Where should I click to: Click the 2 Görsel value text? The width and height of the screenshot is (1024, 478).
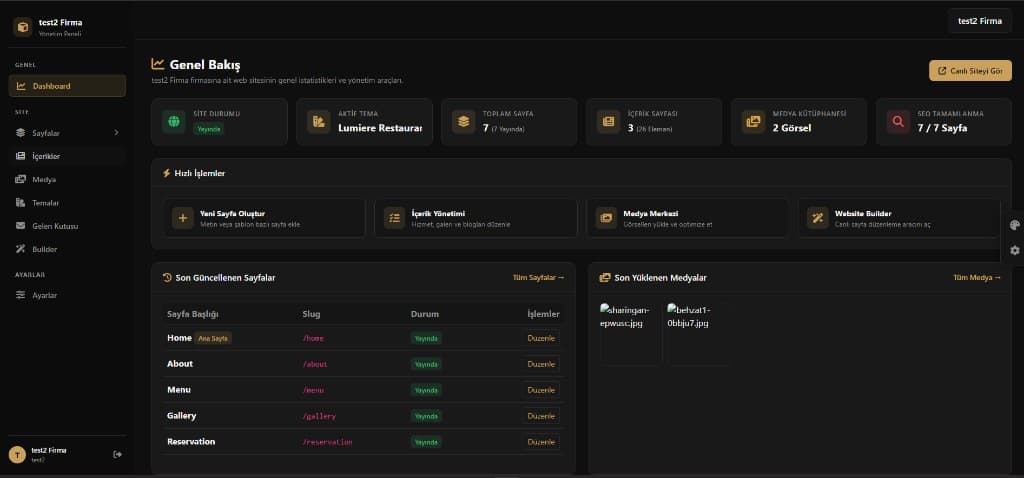pos(792,128)
